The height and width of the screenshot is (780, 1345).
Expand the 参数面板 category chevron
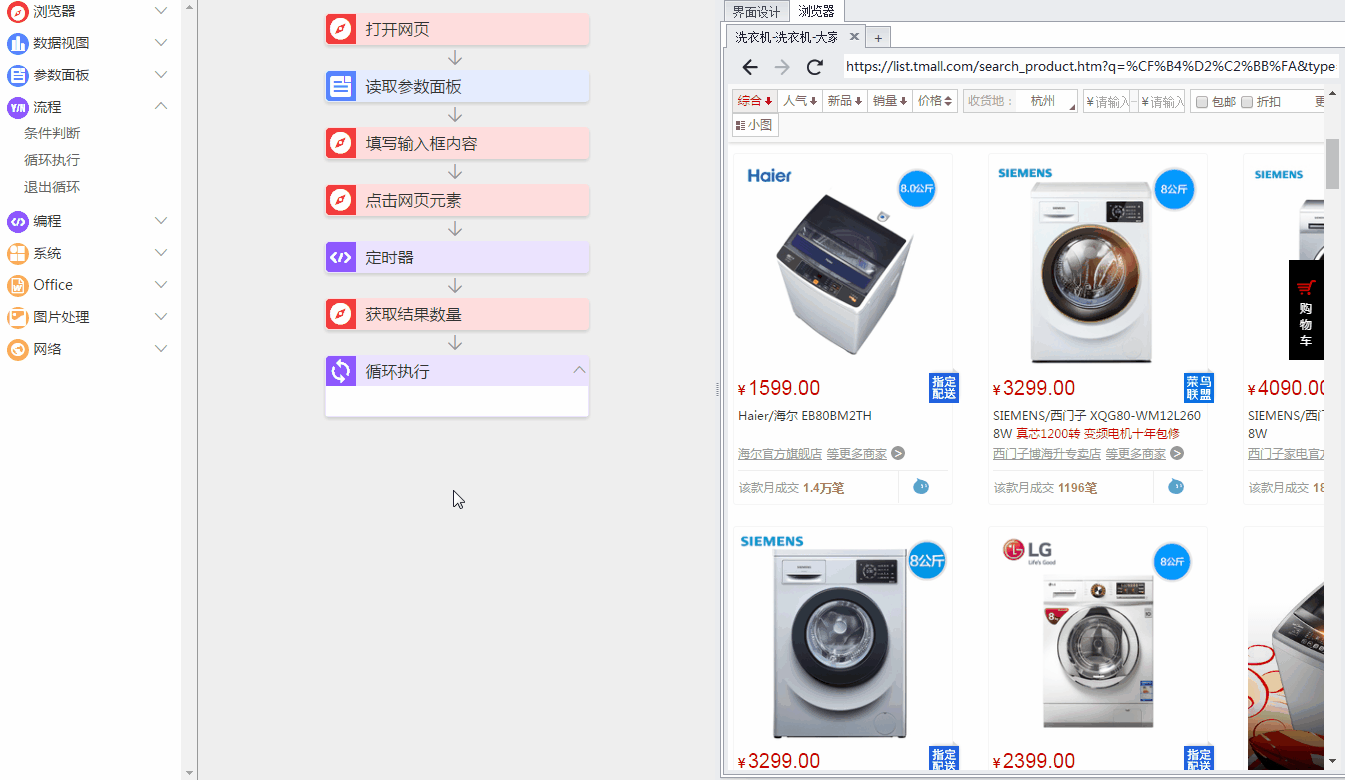[161, 75]
